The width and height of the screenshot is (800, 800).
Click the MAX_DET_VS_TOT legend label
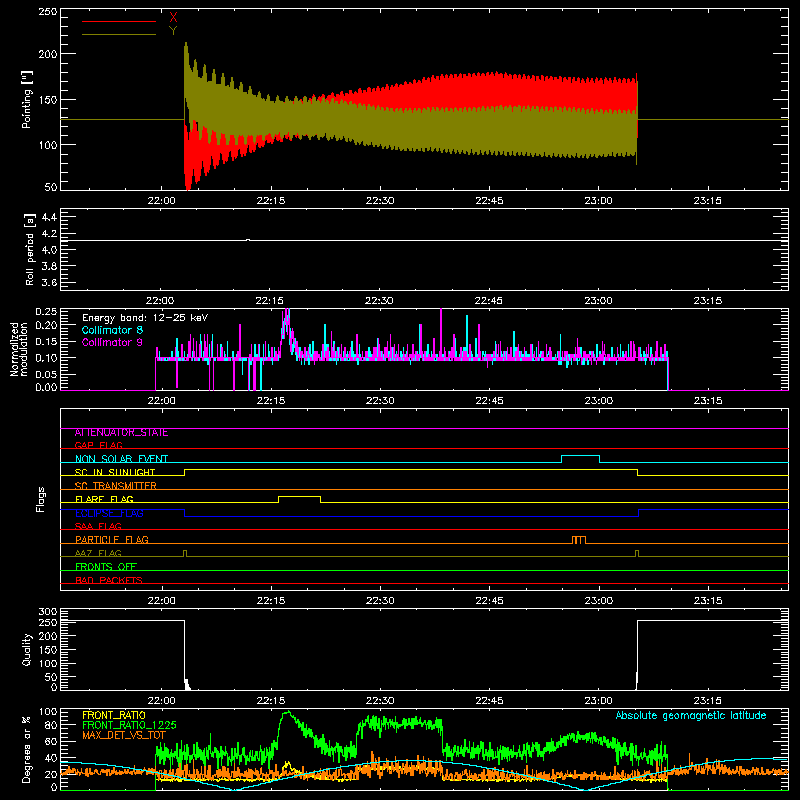124,735
